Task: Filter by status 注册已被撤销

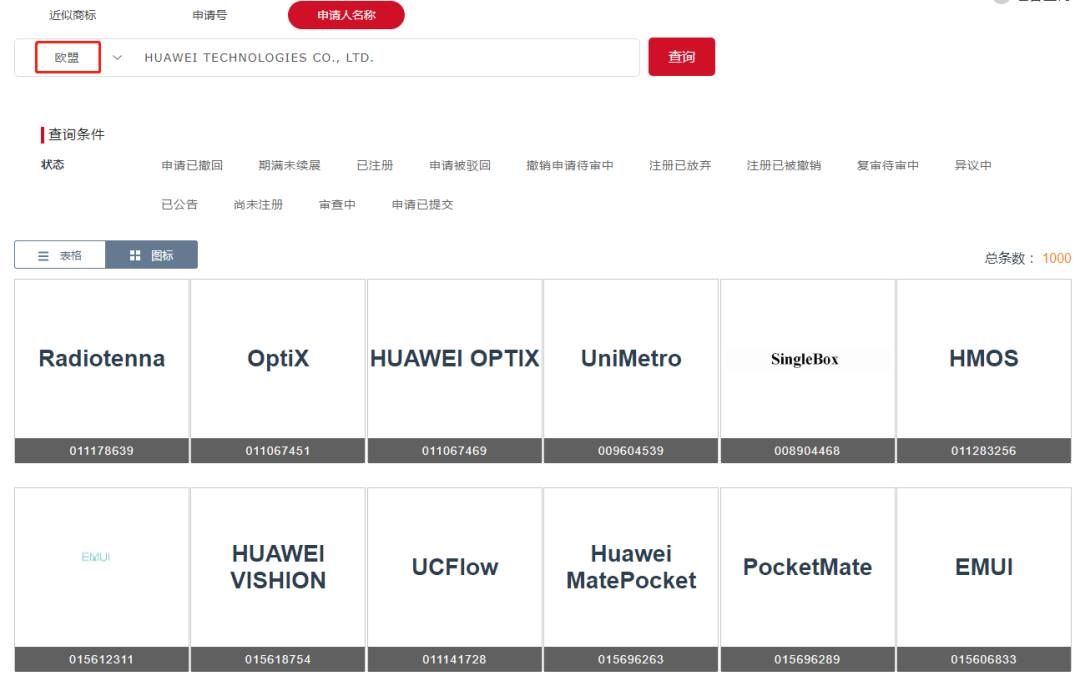Action: click(x=784, y=165)
